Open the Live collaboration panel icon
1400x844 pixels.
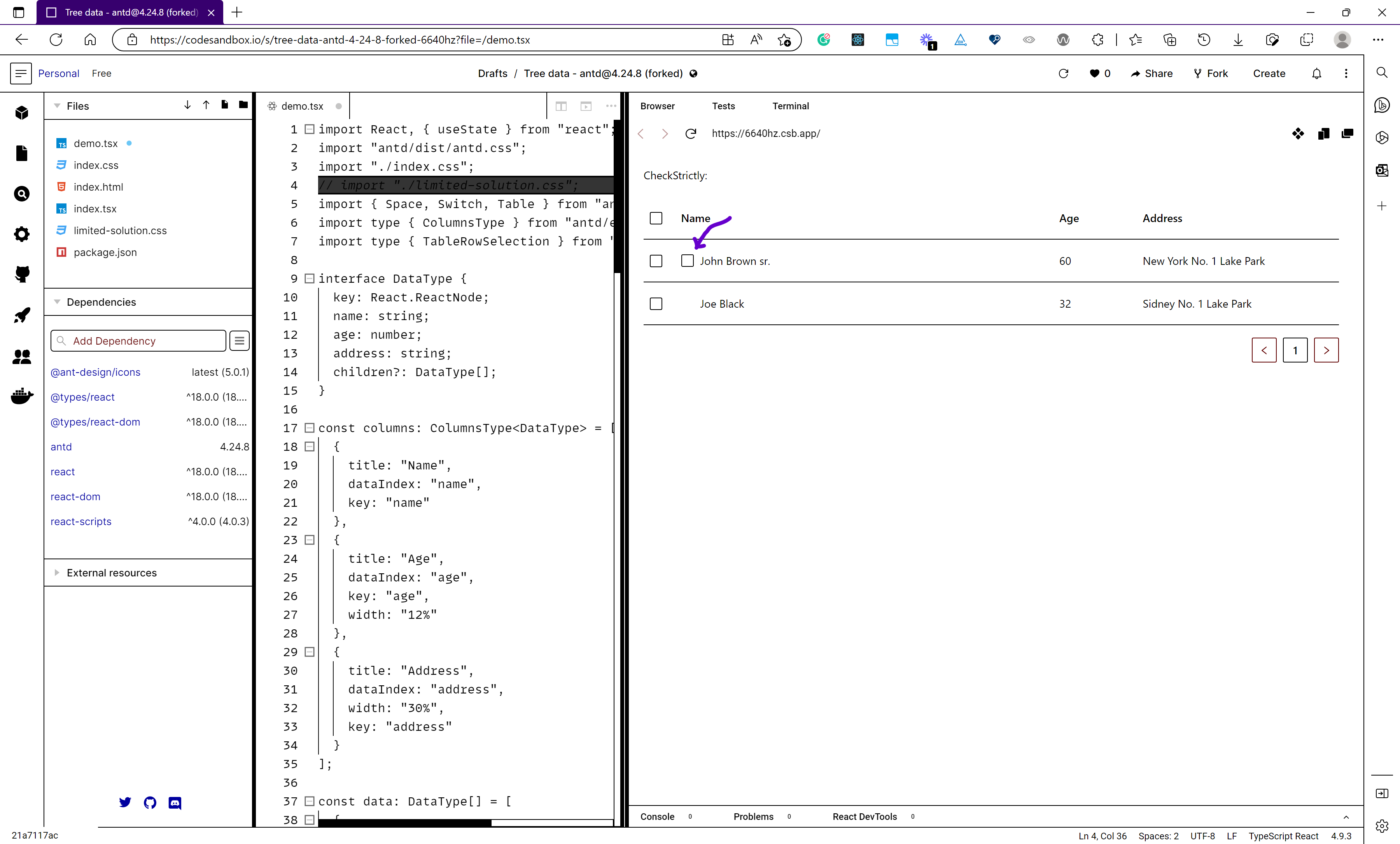(22, 357)
